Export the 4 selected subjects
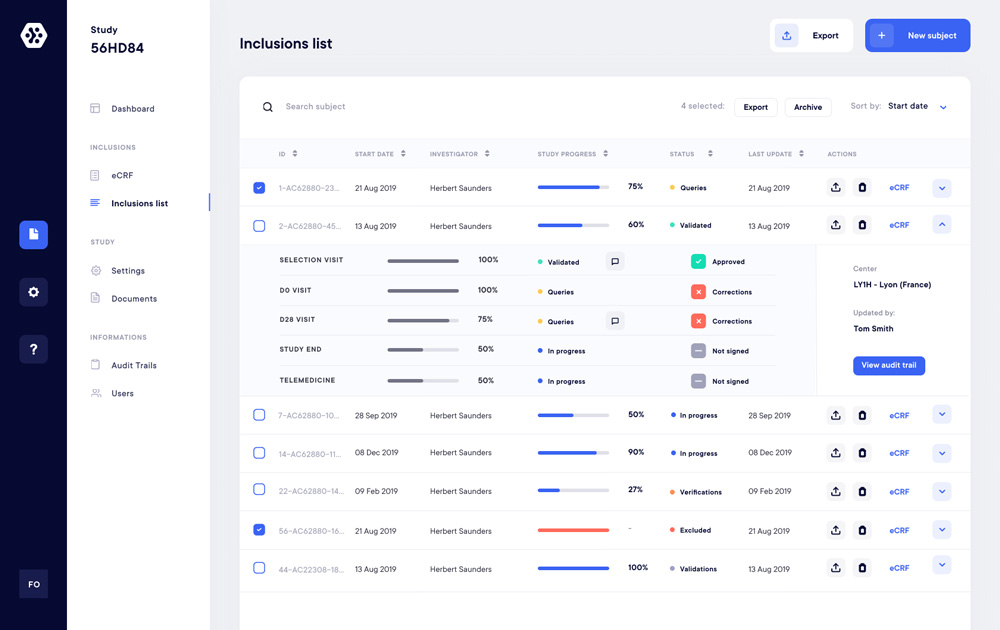The width and height of the screenshot is (1000, 630). coord(756,107)
